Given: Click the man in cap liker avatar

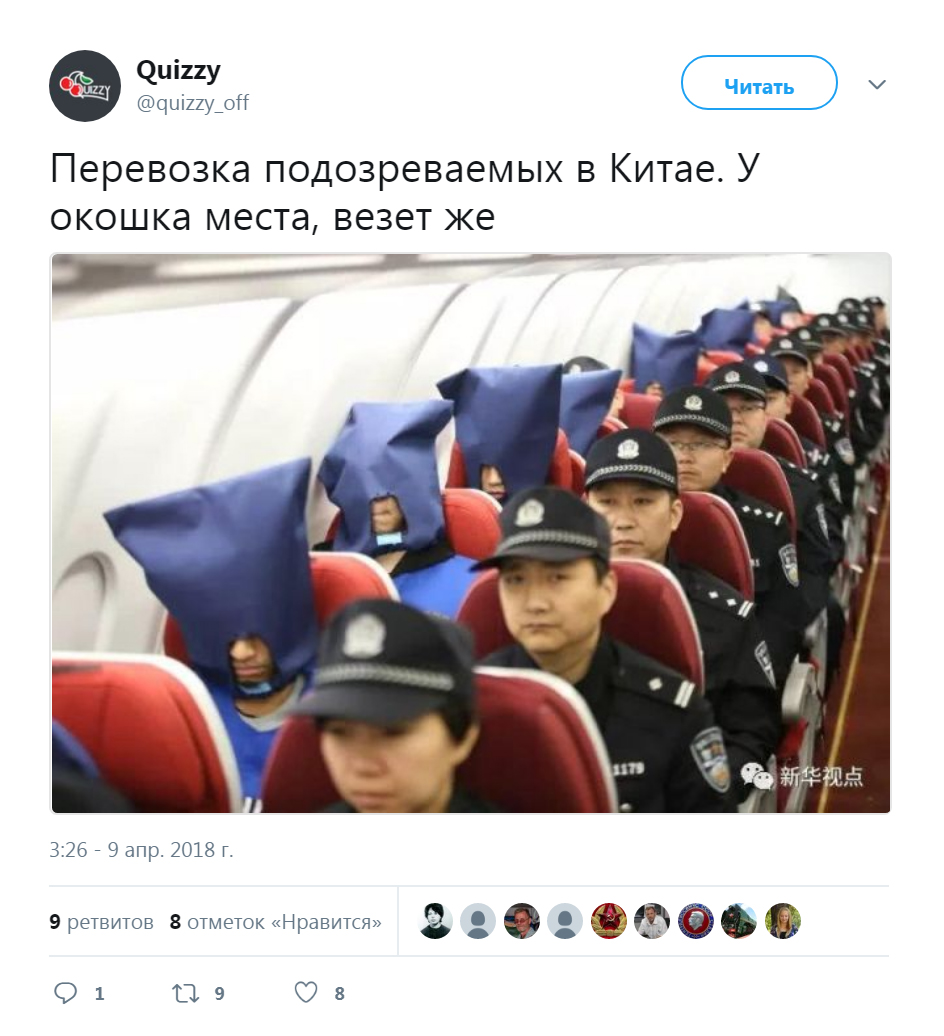Looking at the screenshot, I should click(522, 921).
